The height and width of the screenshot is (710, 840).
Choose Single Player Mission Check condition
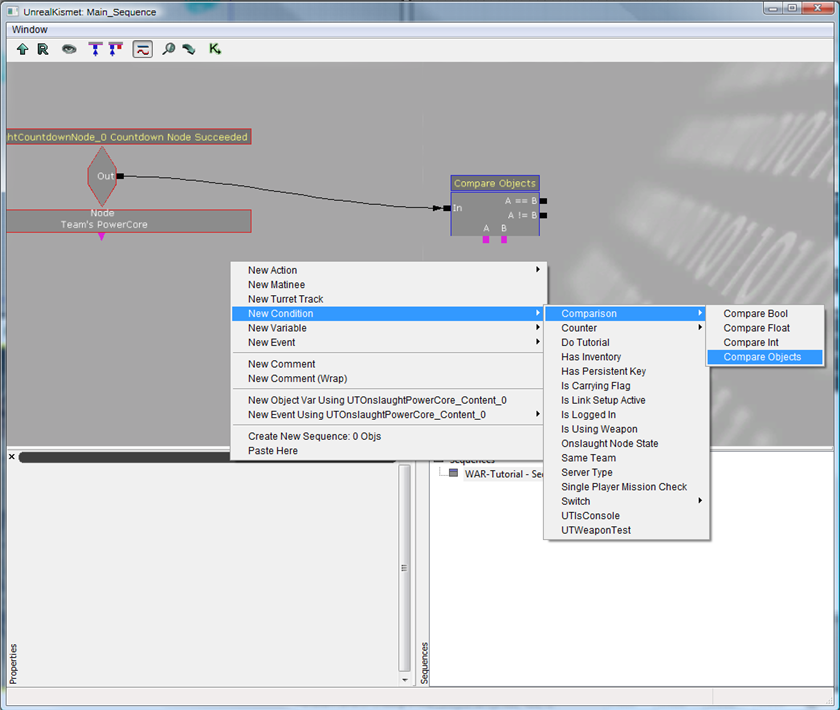point(626,487)
